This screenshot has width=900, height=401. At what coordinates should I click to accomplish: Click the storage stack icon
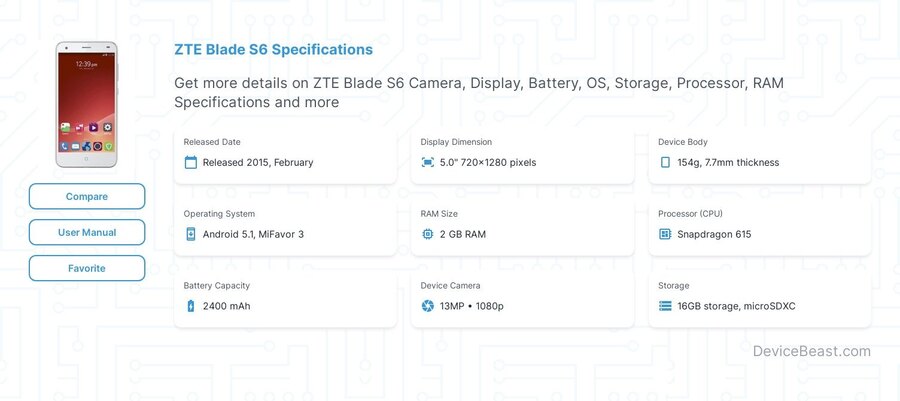pos(665,306)
